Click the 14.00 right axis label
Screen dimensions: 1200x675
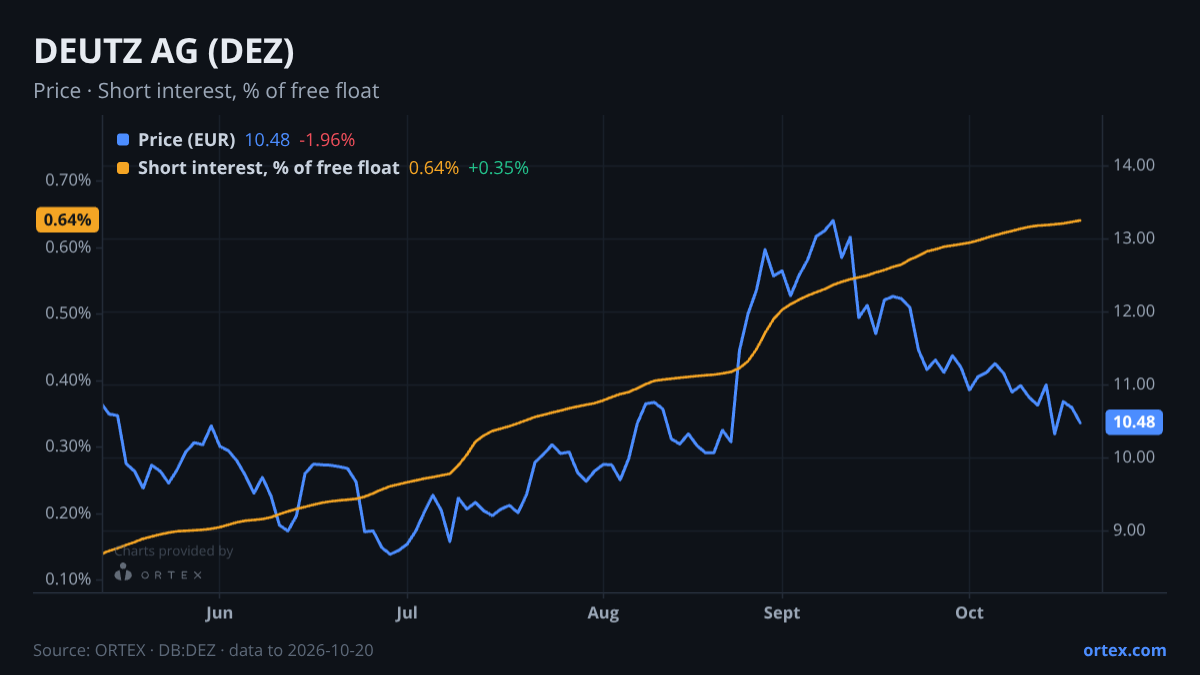1134,165
